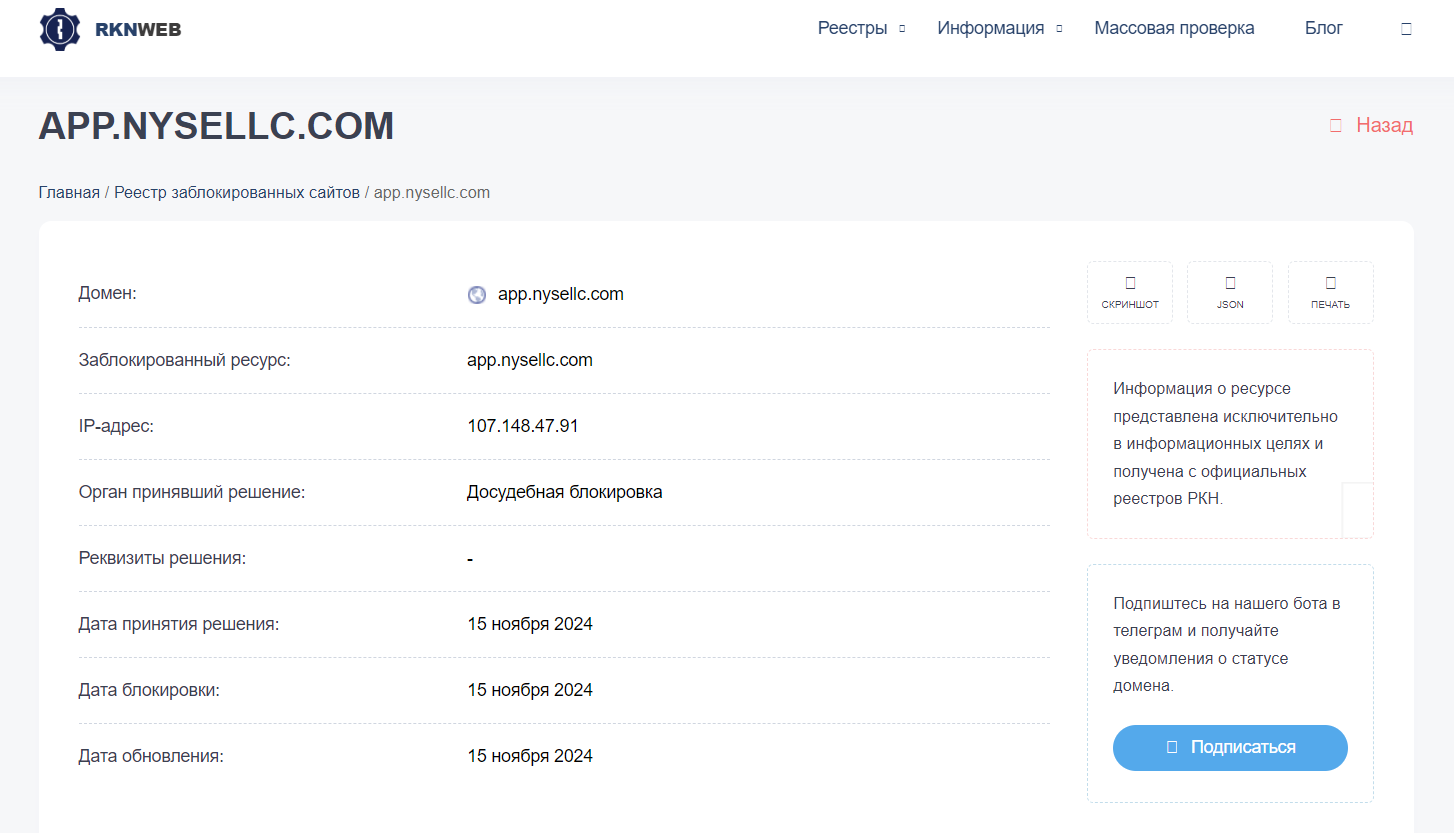Expand the Реестры dropdown menu

click(860, 28)
